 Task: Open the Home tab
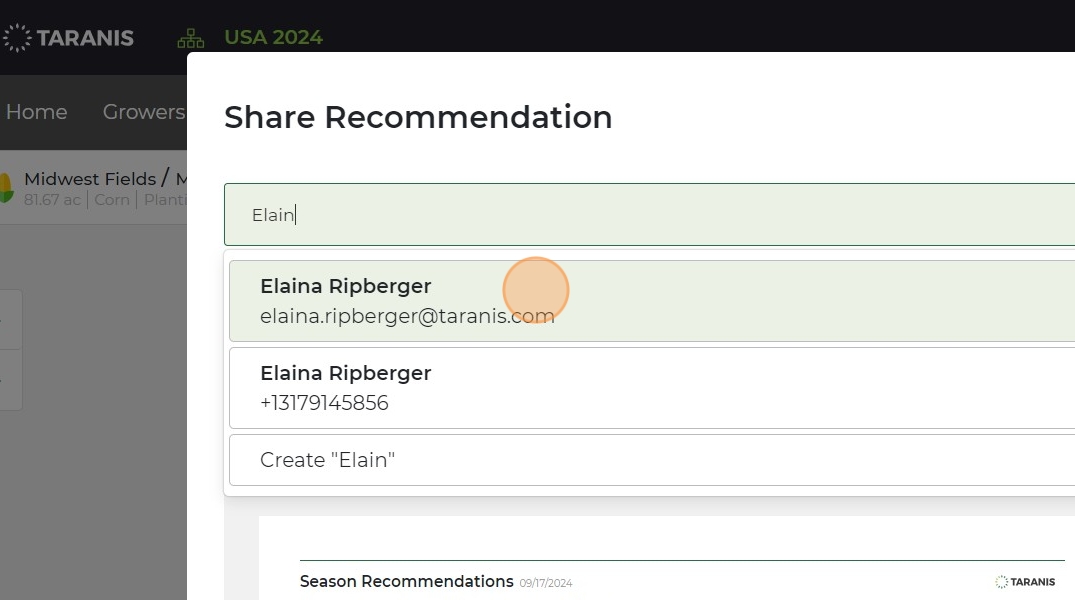37,112
